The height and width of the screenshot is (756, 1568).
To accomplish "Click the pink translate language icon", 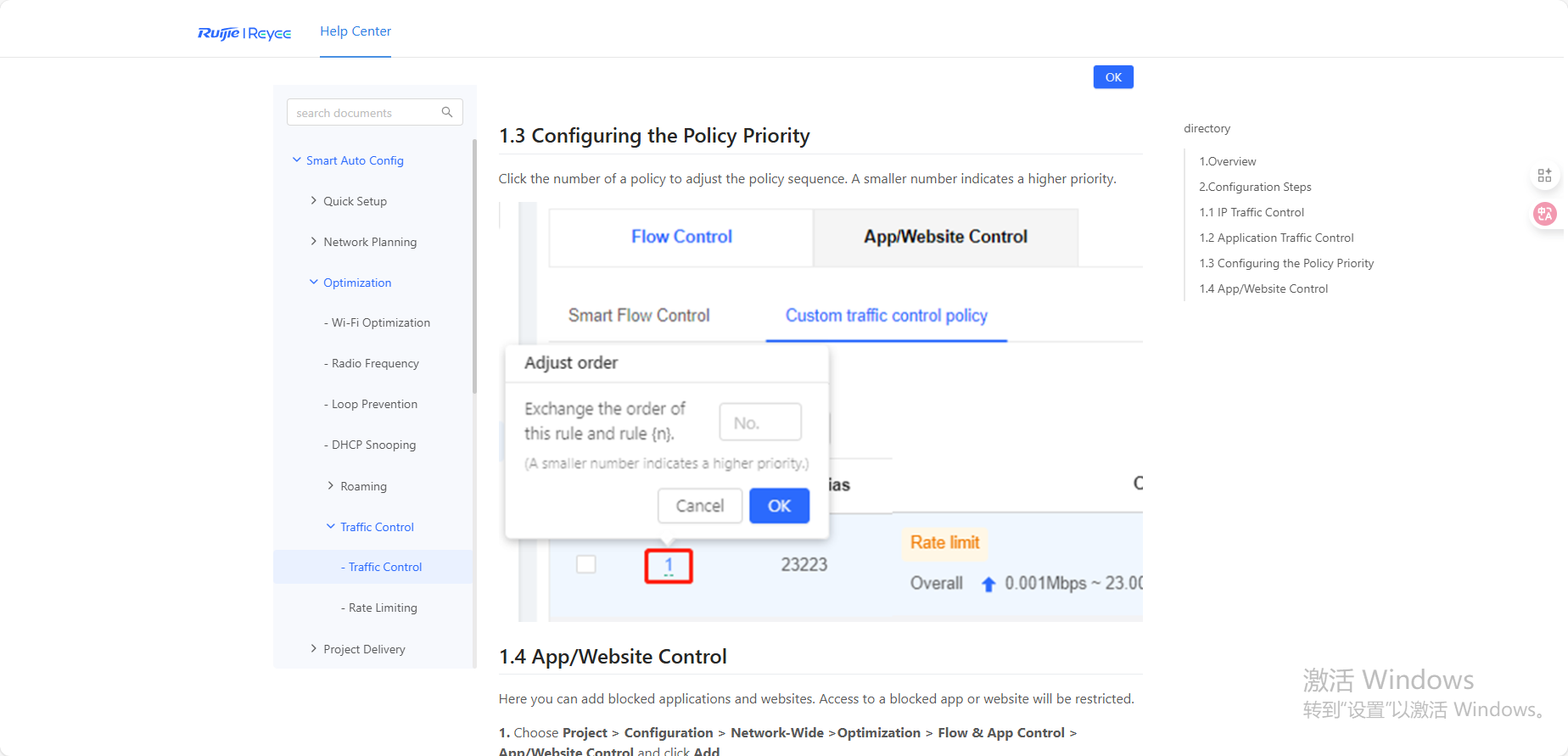I will click(x=1545, y=214).
